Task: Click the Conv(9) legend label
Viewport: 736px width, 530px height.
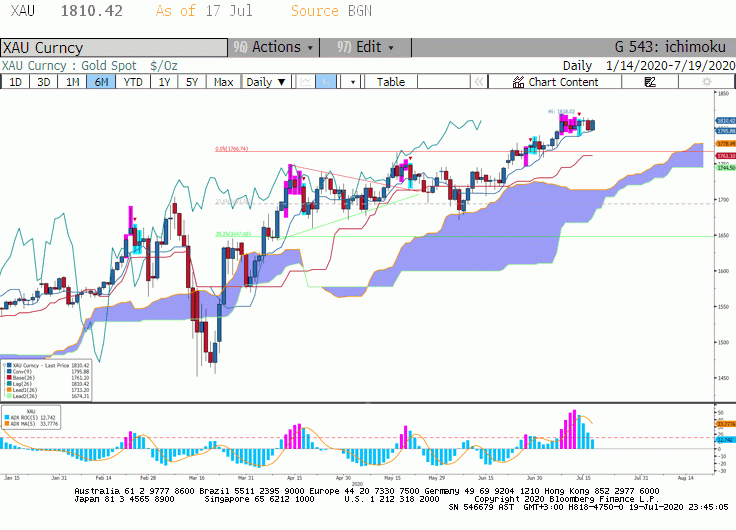Action: click(22, 371)
